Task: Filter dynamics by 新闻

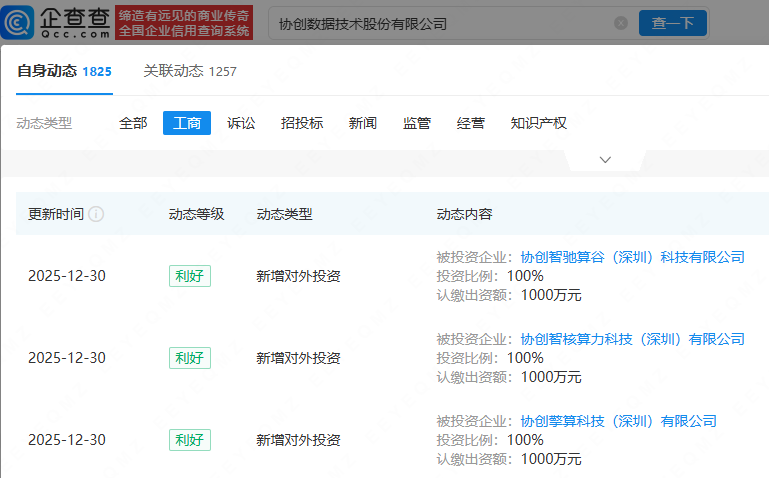Action: 363,123
